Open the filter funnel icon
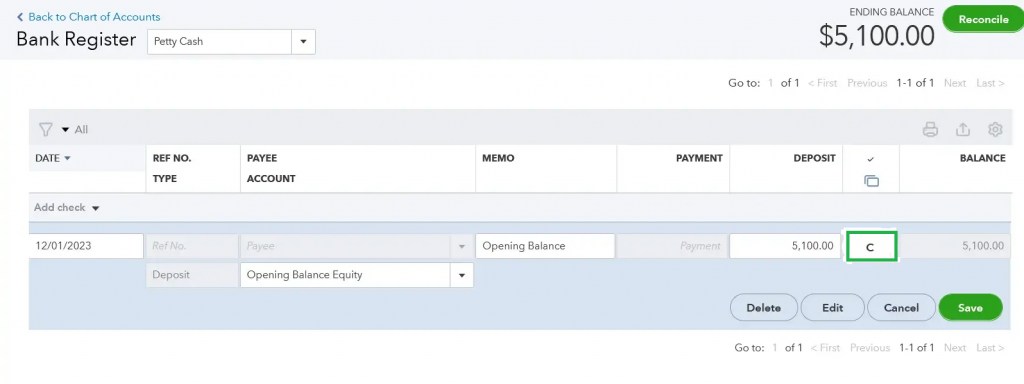The image size is (1024, 384). tap(45, 129)
